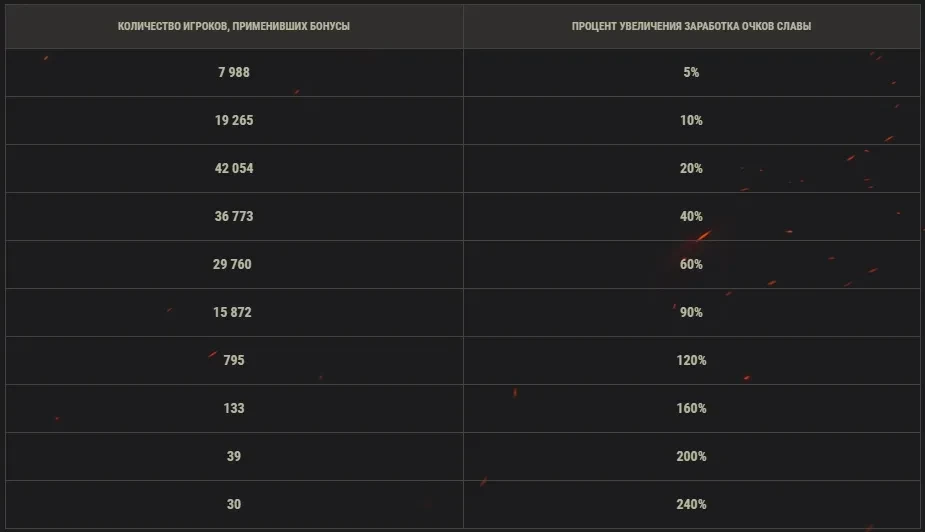Select the cell showing 36 773 players
The width and height of the screenshot is (925, 532).
(234, 216)
